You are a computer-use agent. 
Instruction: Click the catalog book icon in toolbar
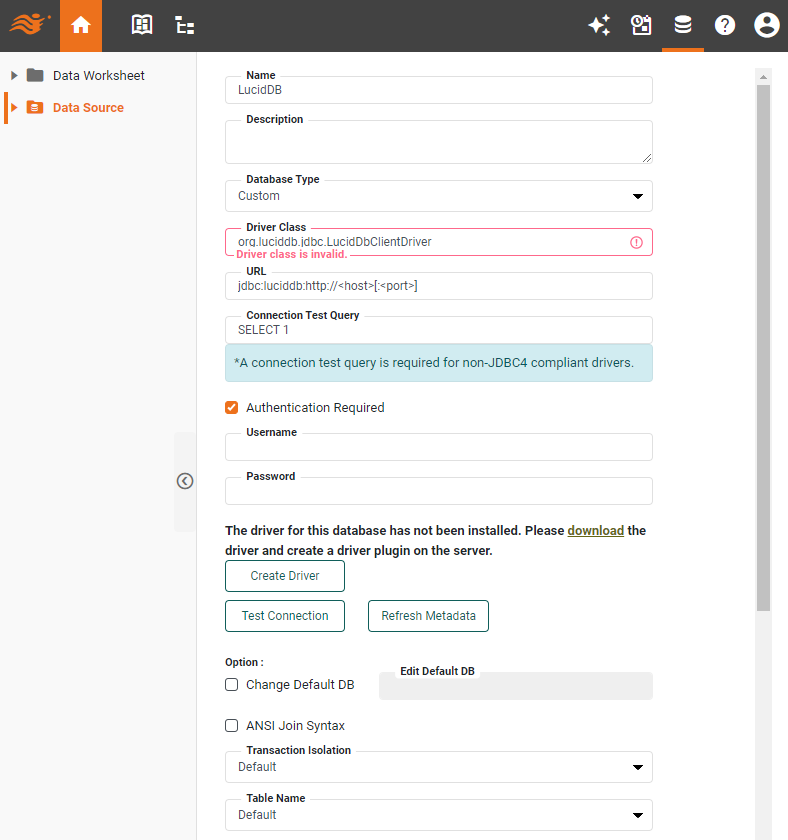pos(141,25)
